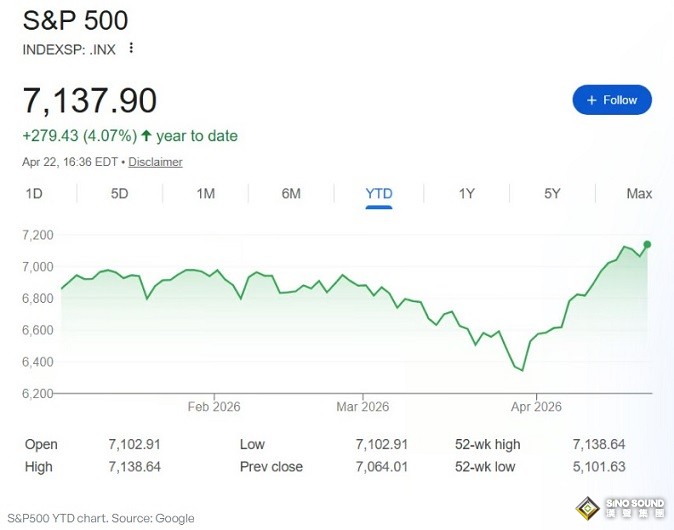Image resolution: width=674 pixels, height=530 pixels.
Task: Click the Feb 2026 axis label
Action: click(214, 407)
